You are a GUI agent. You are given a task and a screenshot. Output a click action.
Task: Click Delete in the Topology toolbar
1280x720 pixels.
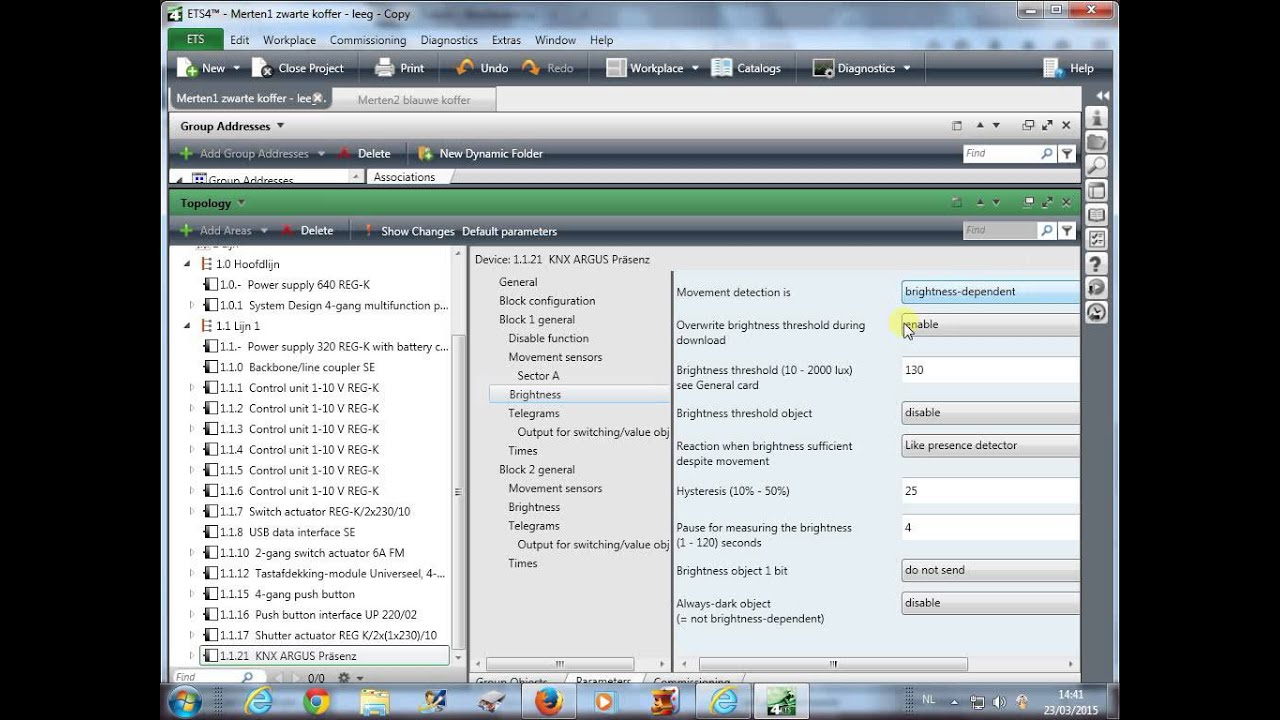[307, 230]
